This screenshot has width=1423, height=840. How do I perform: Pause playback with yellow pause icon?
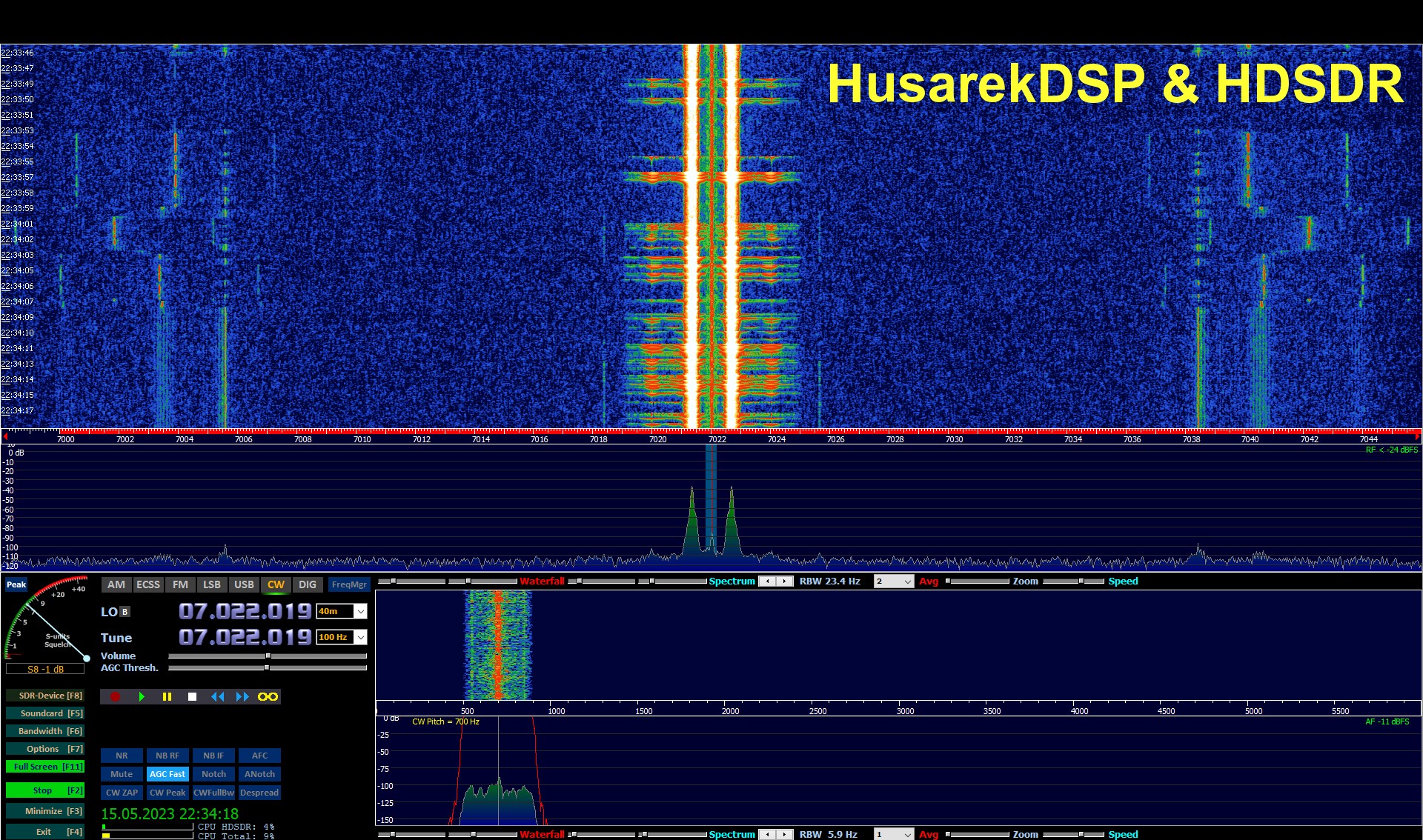pos(167,696)
